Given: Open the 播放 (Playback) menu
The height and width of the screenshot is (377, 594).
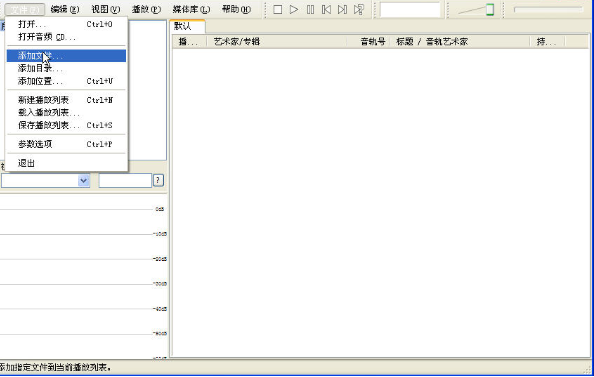Looking at the screenshot, I should coord(146,9).
